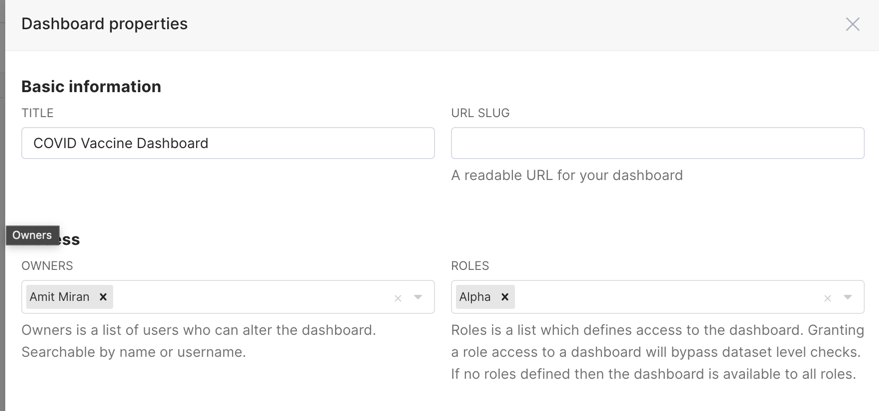Click the URL SLUG field label

tap(480, 113)
